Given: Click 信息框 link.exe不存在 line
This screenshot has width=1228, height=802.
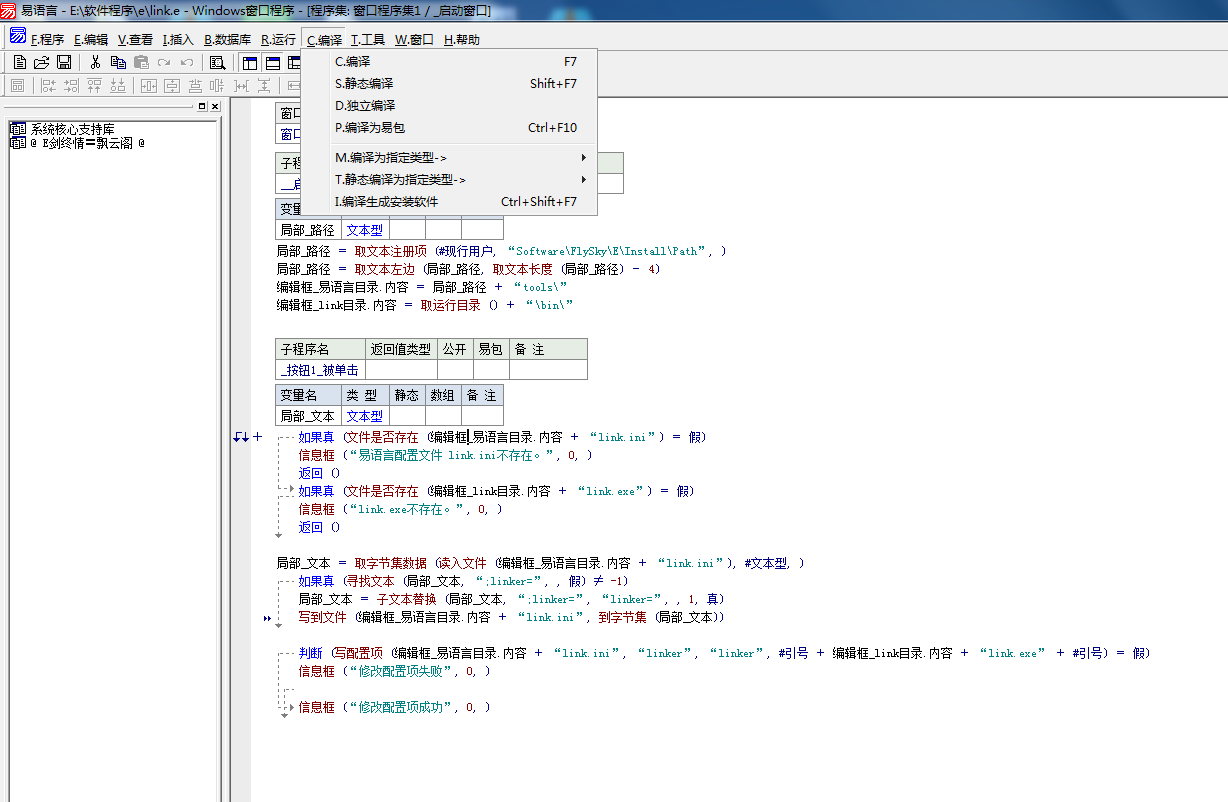Looking at the screenshot, I should click(400, 509).
